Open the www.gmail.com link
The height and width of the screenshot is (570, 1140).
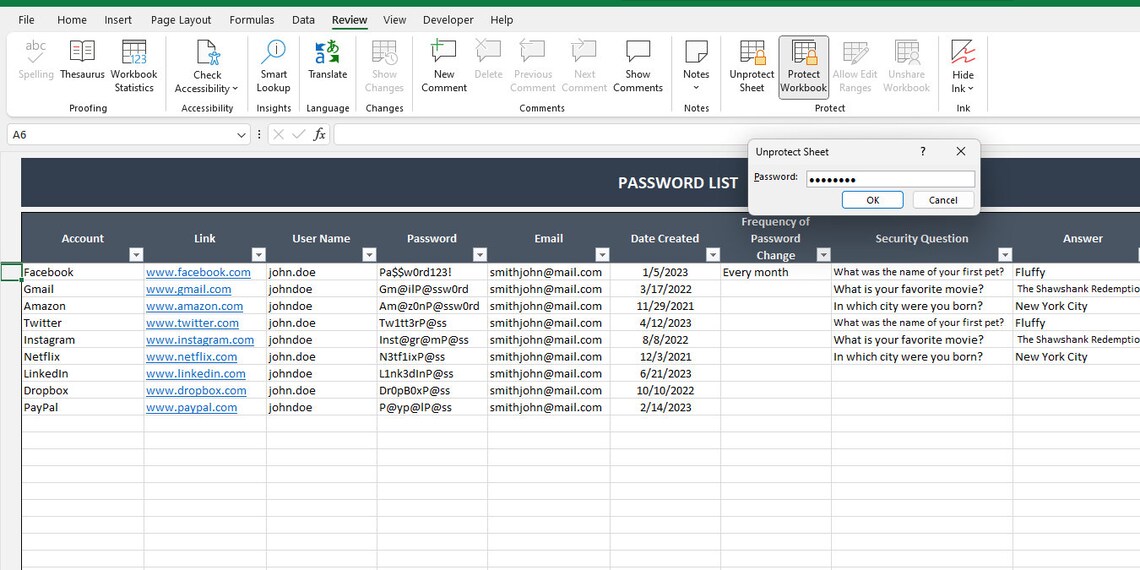188,289
